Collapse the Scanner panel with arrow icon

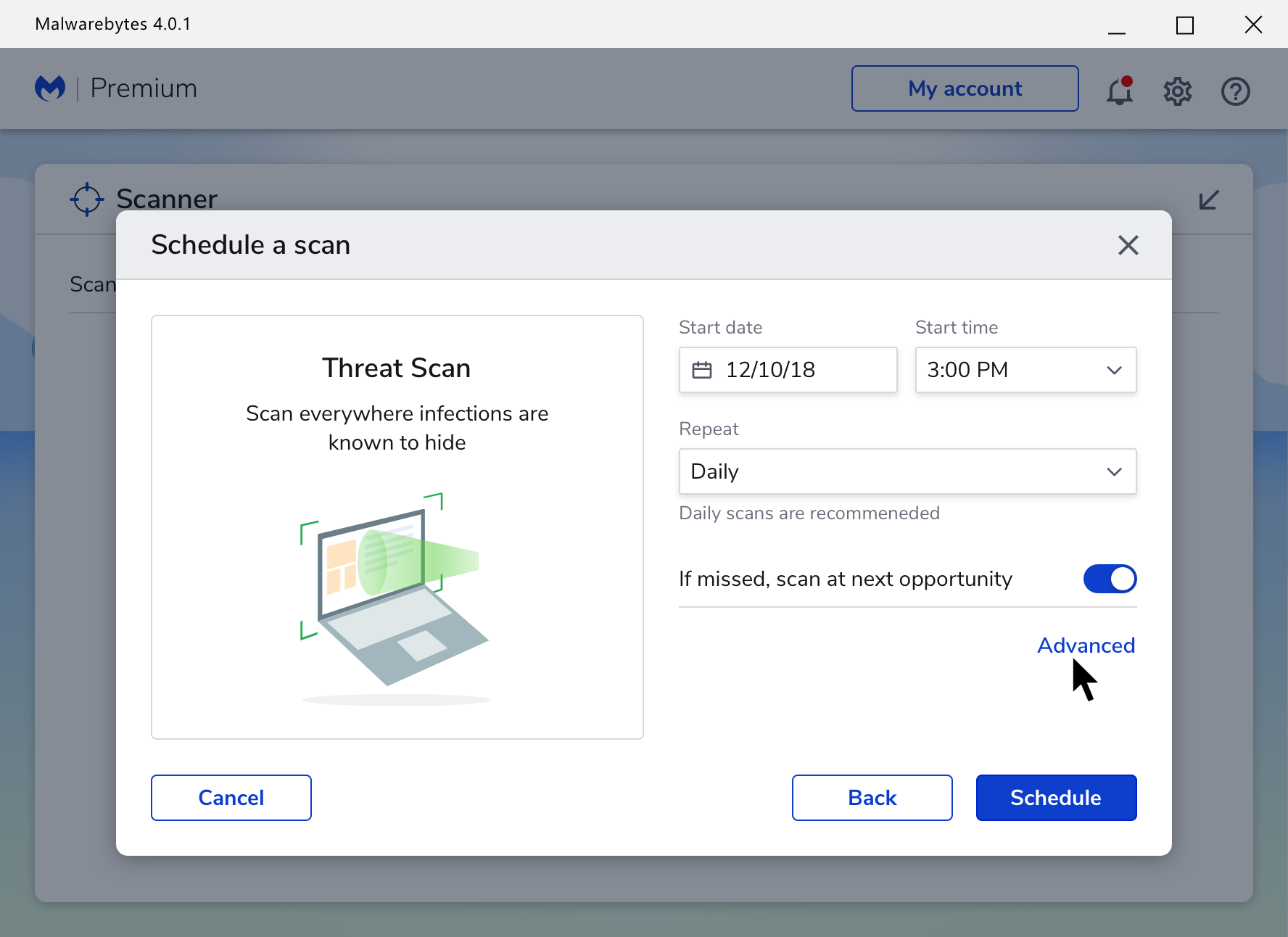coord(1209,199)
